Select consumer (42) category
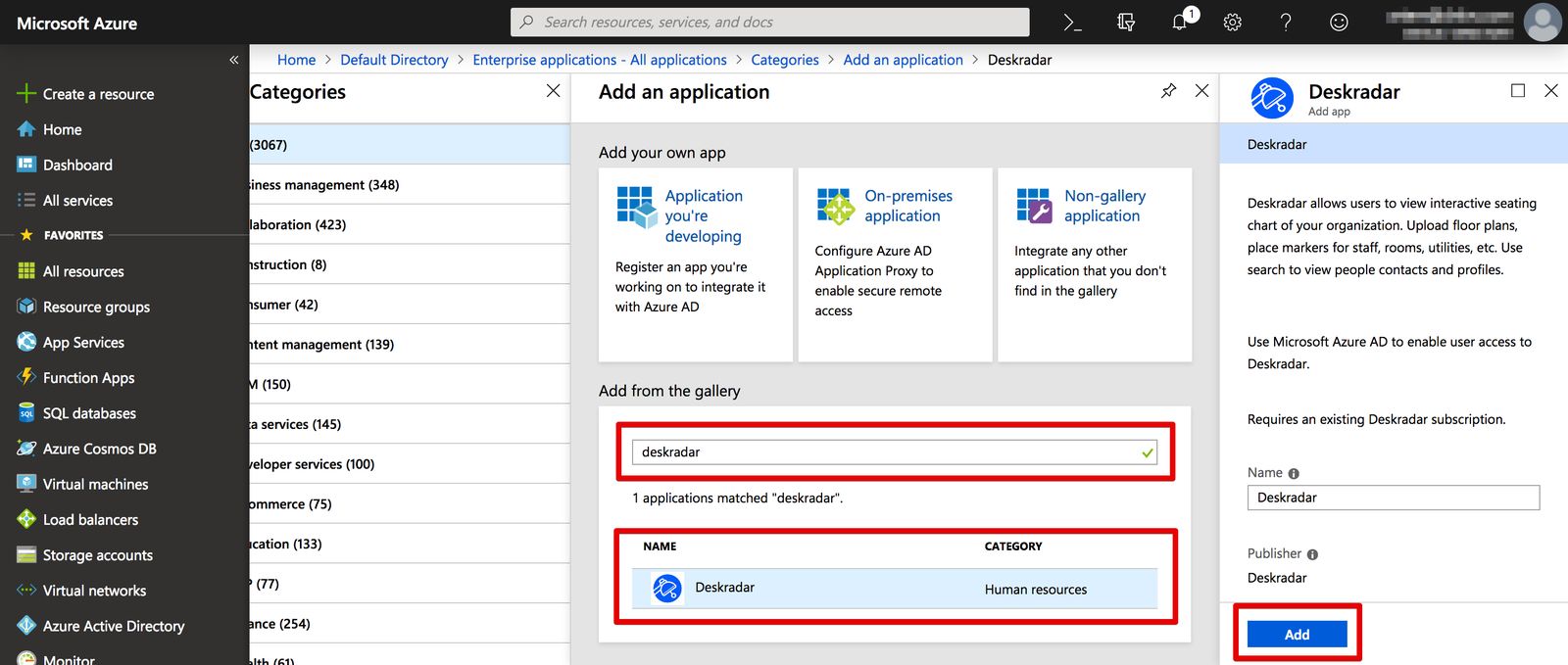Screen dimensions: 1568x665 [x=410, y=305]
